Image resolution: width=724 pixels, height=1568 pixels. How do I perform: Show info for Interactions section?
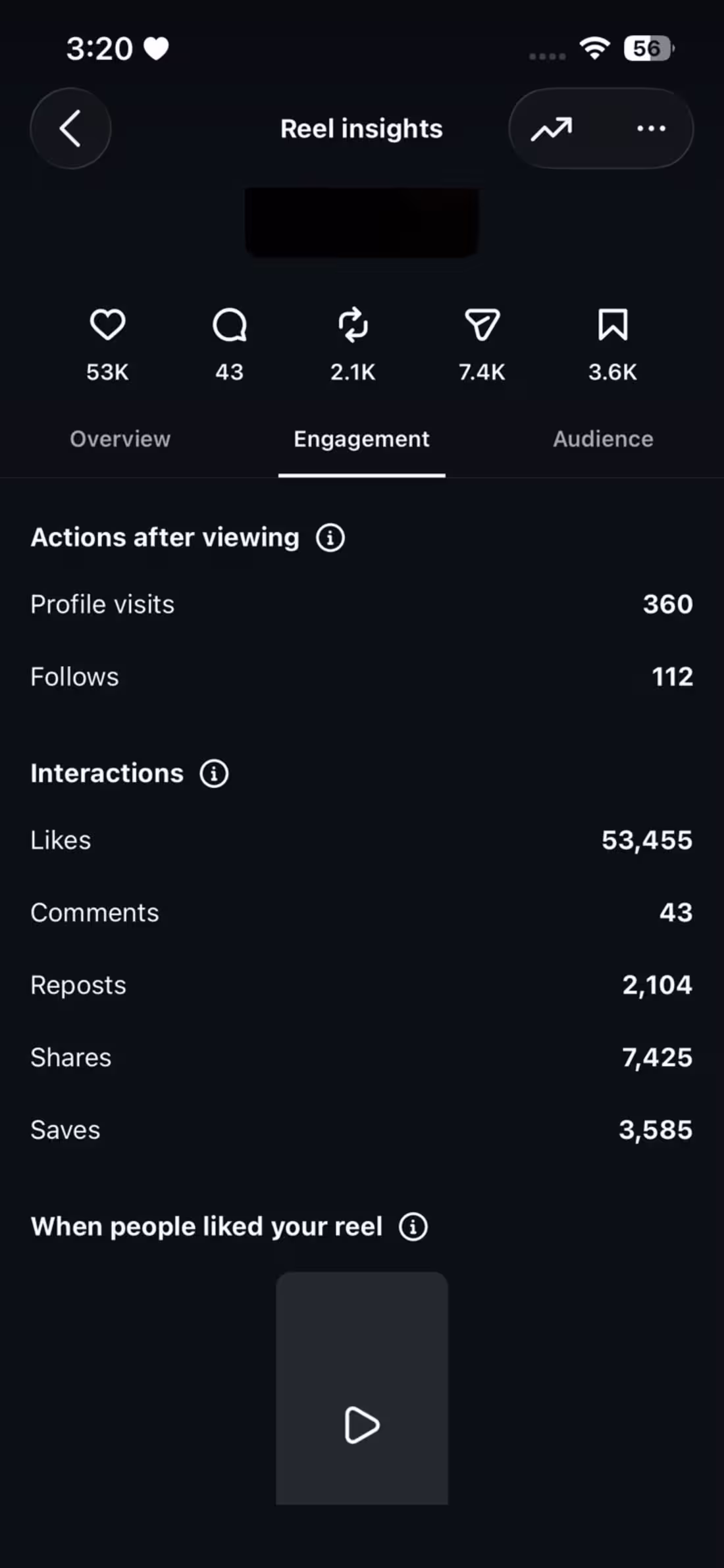[x=214, y=773]
